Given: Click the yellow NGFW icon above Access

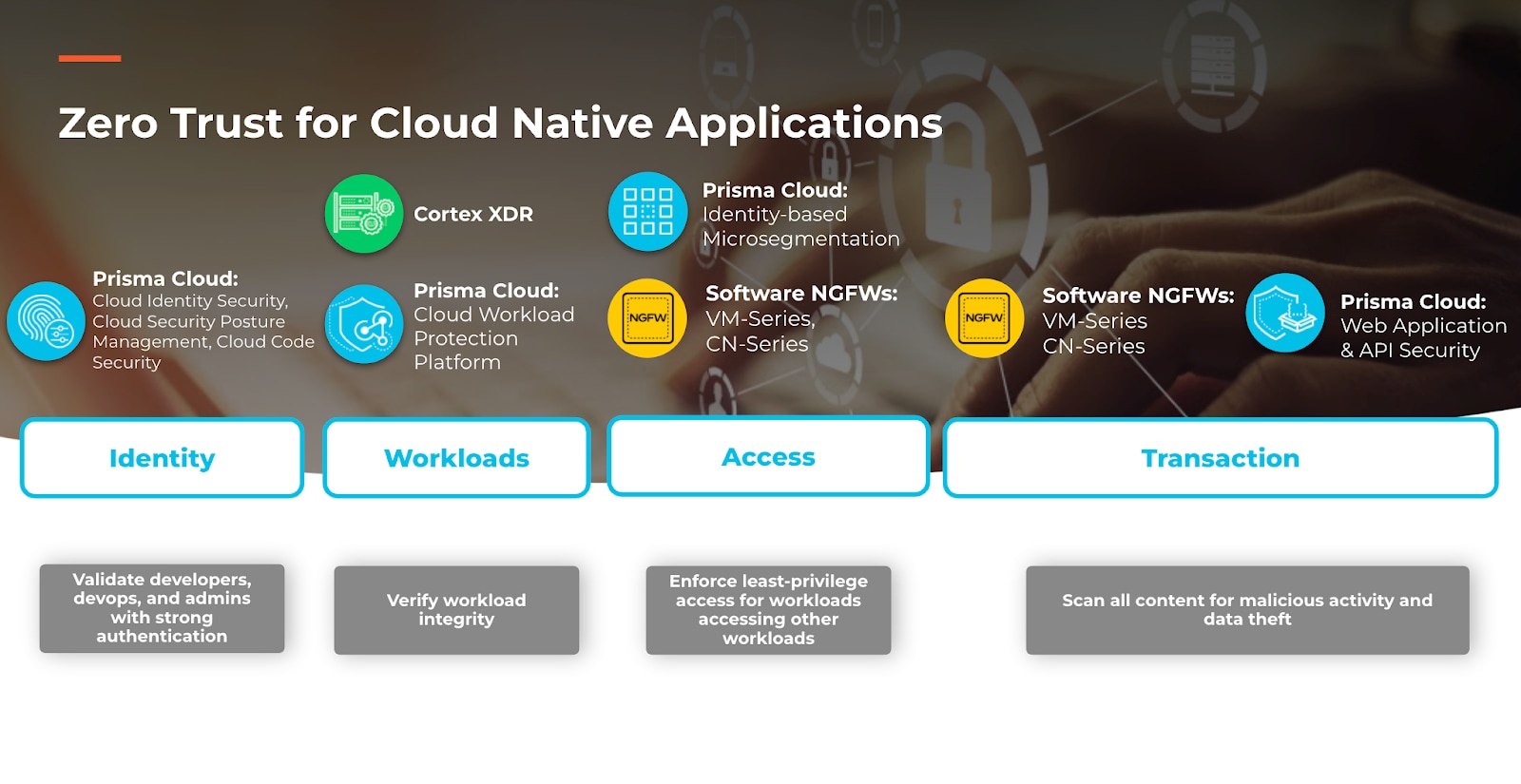Looking at the screenshot, I should [647, 318].
